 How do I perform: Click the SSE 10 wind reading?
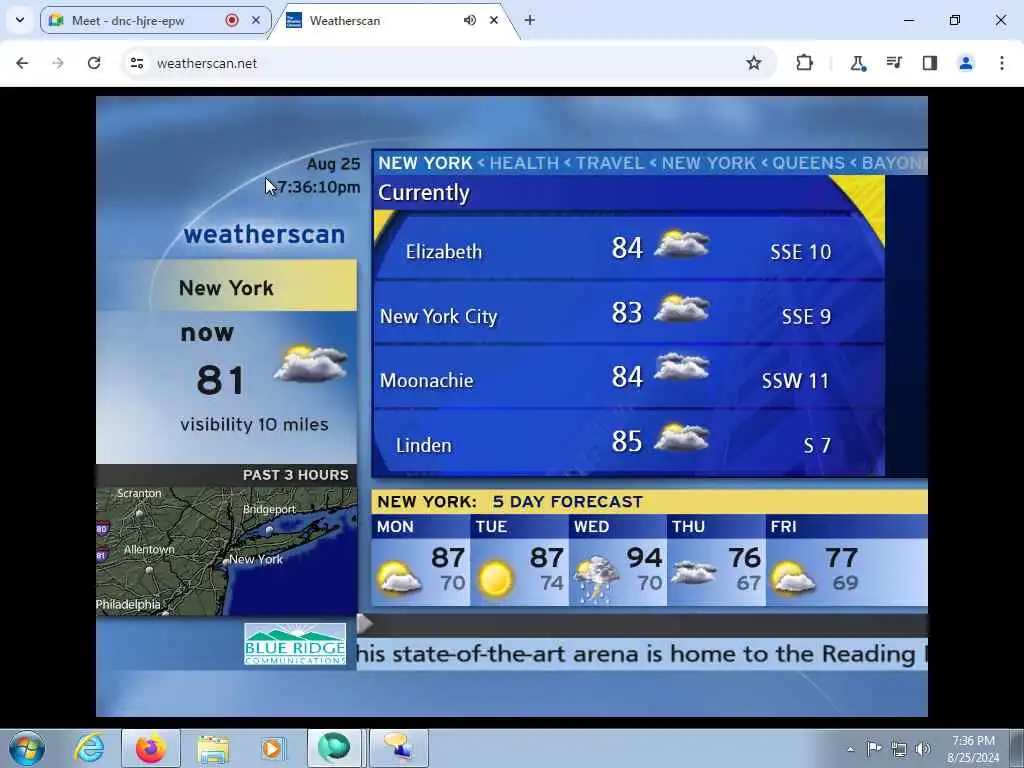pyautogui.click(x=800, y=252)
